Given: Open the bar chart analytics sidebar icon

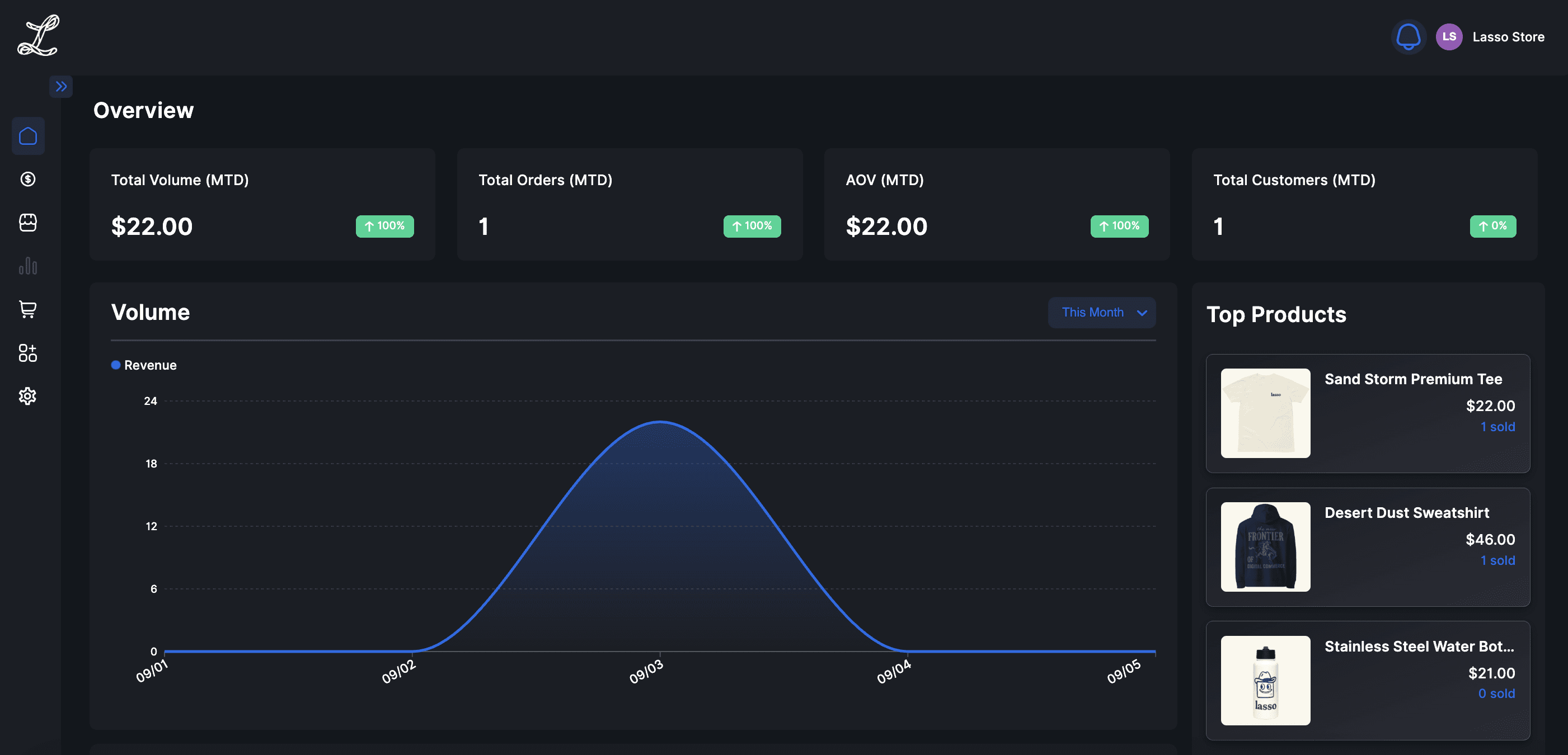Looking at the screenshot, I should [x=28, y=266].
